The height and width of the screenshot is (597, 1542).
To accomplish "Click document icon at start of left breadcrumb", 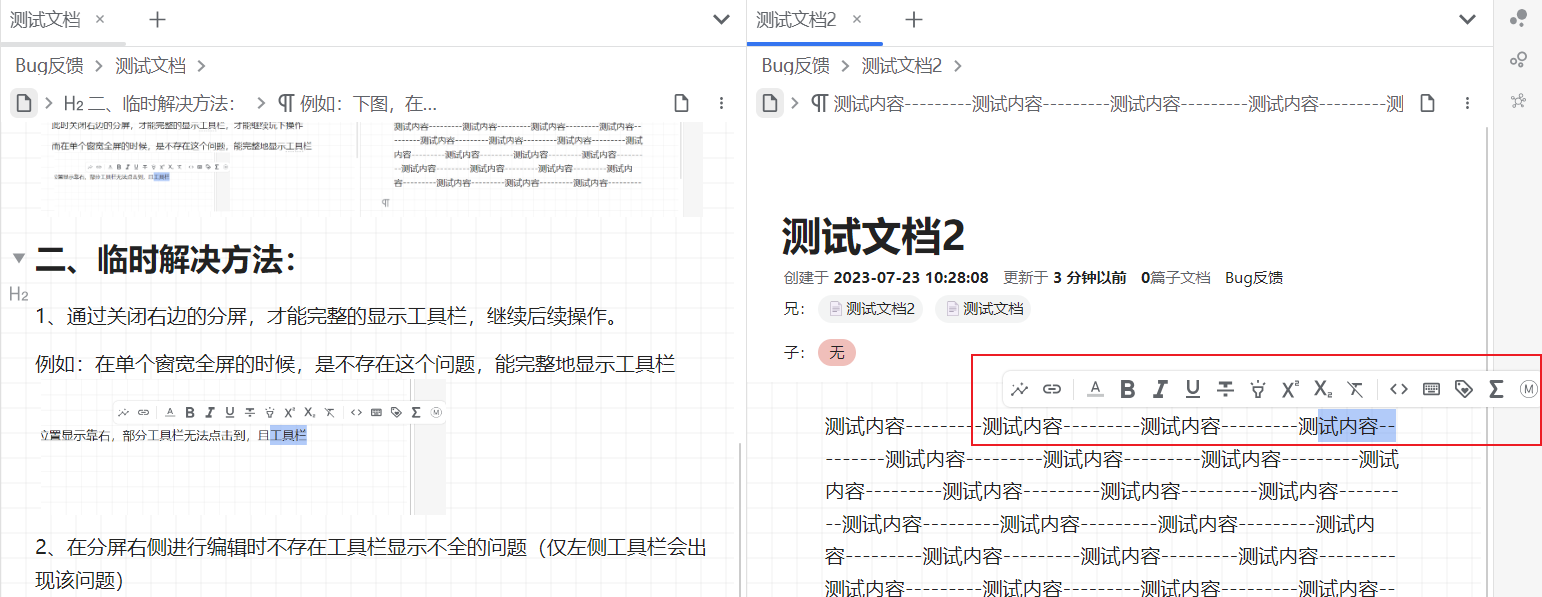I will point(24,103).
